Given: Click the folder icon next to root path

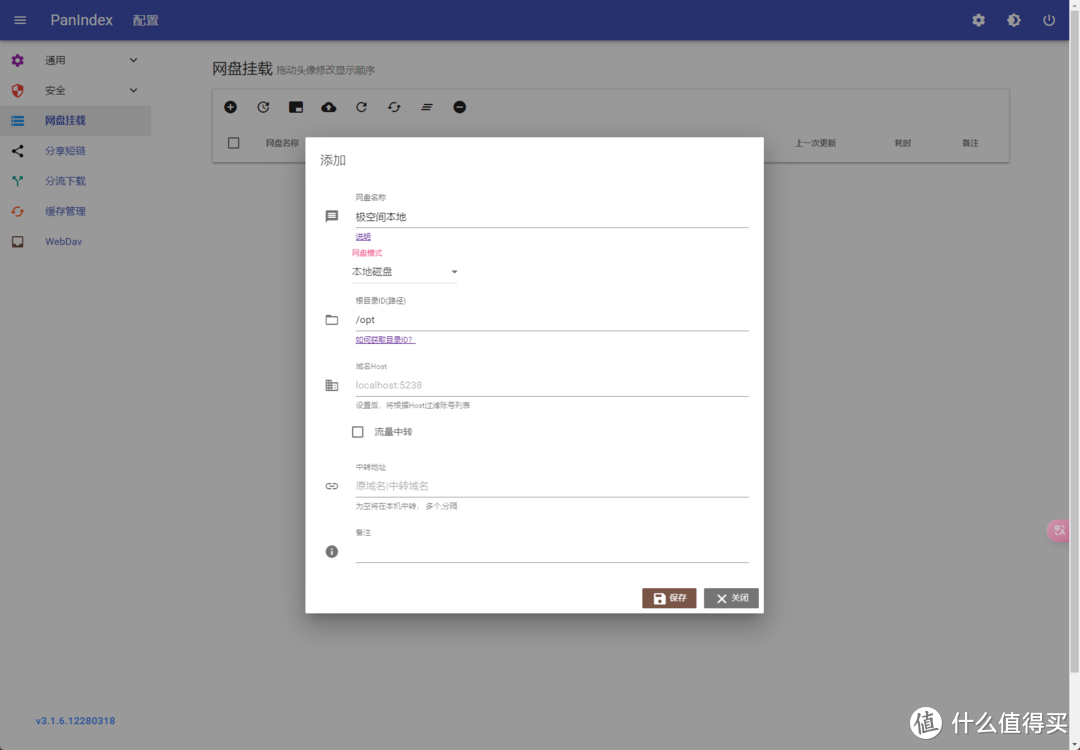Looking at the screenshot, I should (331, 320).
